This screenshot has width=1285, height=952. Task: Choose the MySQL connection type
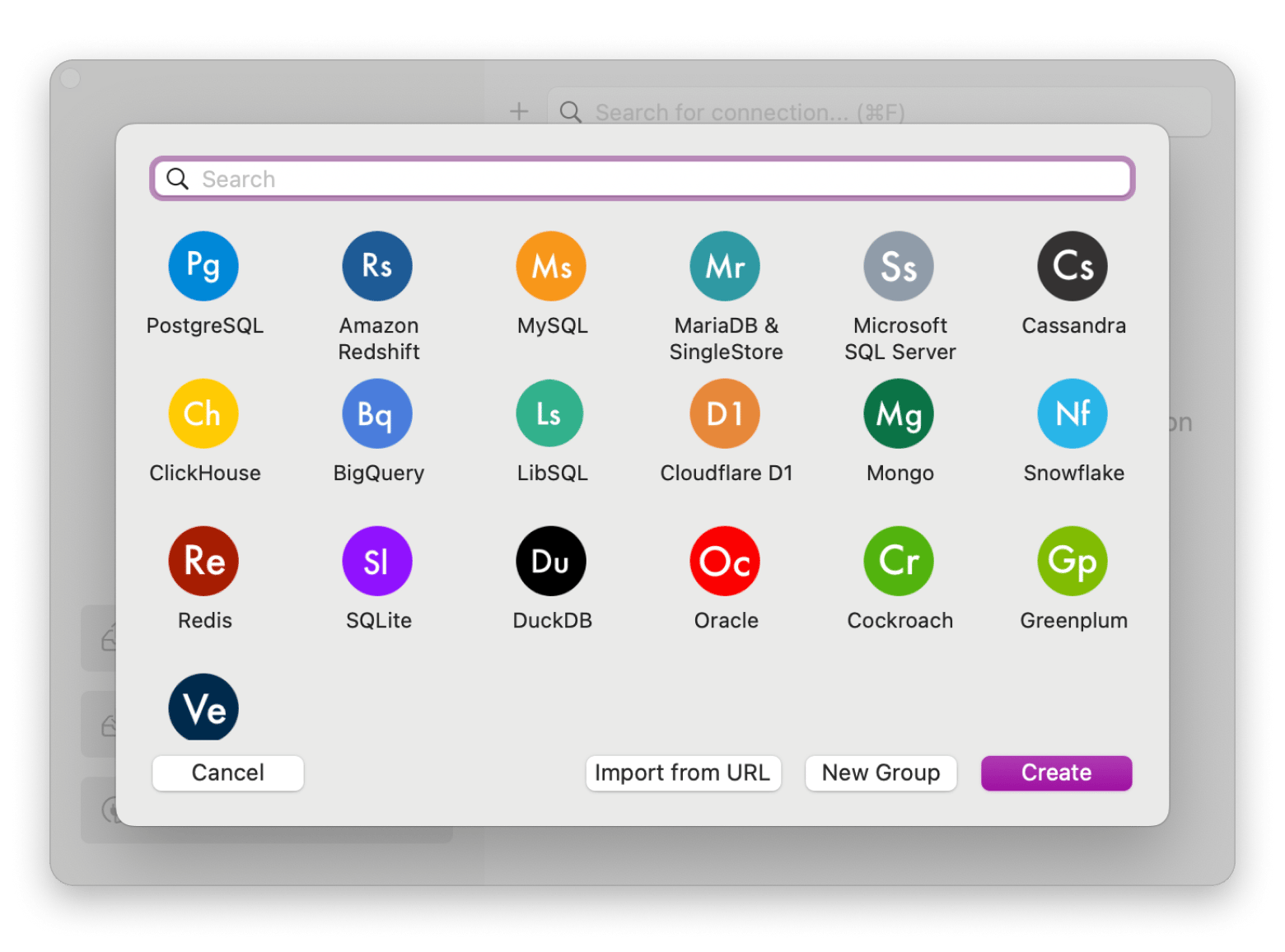550,265
